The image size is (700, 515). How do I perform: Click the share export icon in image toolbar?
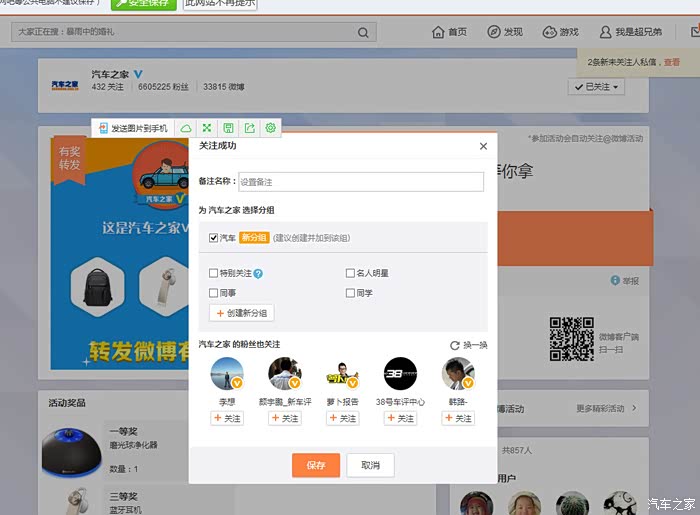pos(249,128)
